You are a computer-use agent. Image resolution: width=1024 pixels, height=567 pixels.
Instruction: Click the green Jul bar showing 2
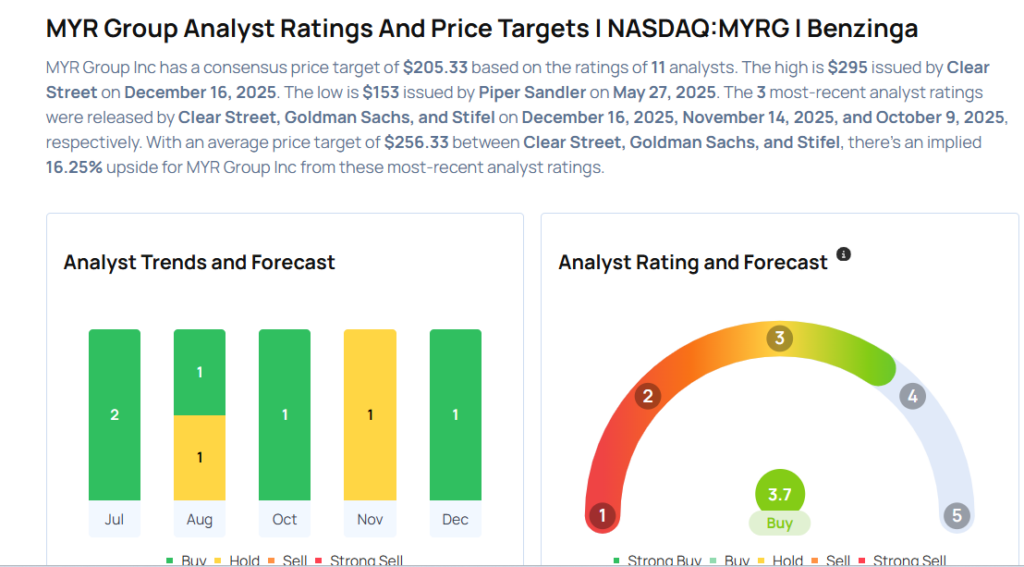114,415
